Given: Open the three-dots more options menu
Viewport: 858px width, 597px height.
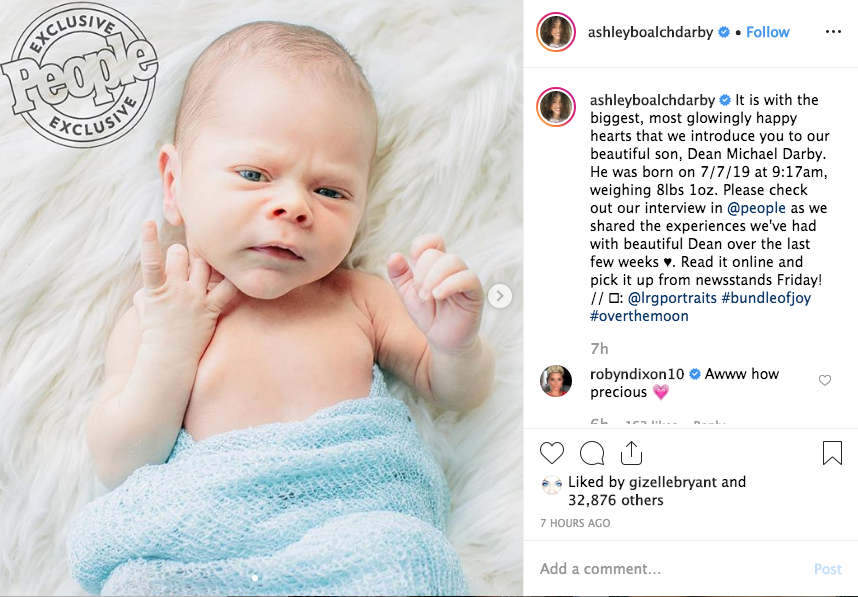Looking at the screenshot, I should (x=833, y=32).
